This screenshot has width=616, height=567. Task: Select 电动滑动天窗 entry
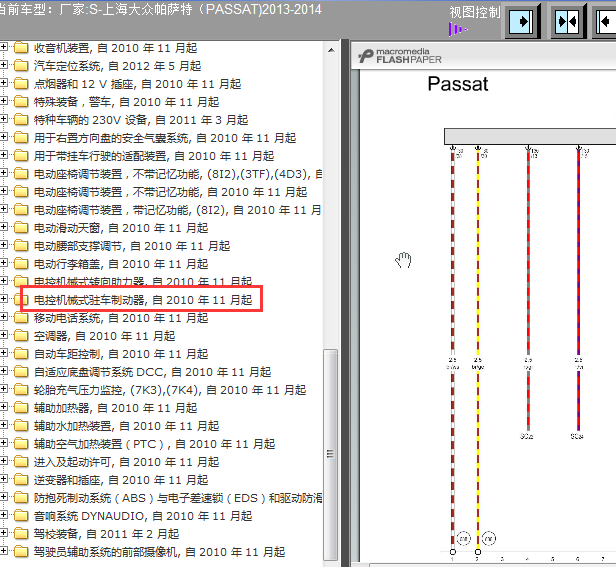(121, 228)
